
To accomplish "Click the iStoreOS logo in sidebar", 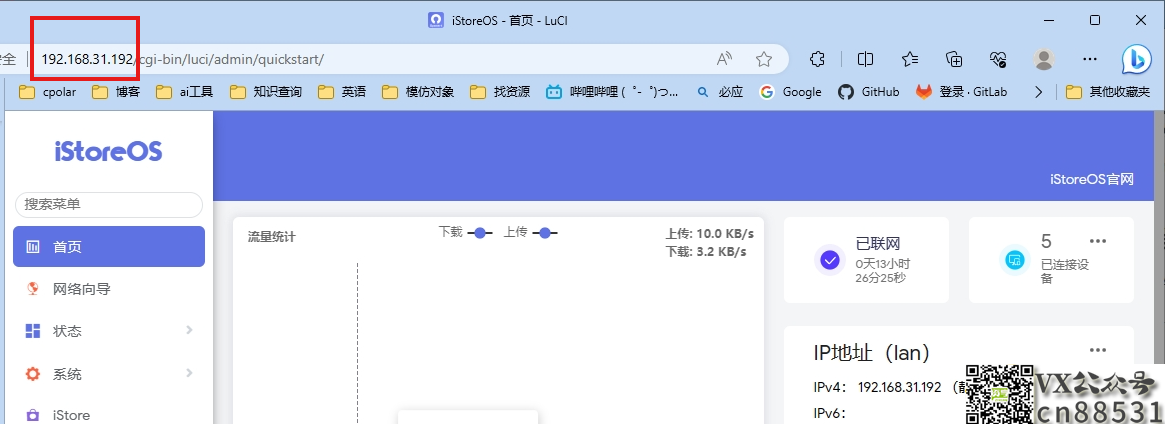I will [x=108, y=151].
